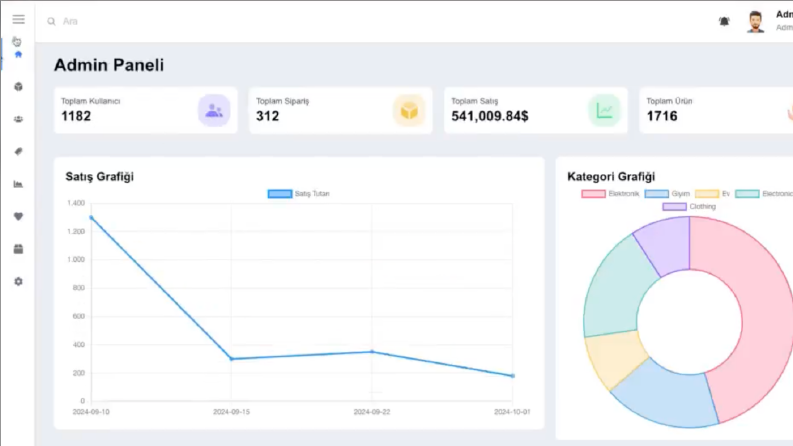Click the 2024-09-22 data point on sales chart
The width and height of the screenshot is (793, 446).
click(372, 352)
